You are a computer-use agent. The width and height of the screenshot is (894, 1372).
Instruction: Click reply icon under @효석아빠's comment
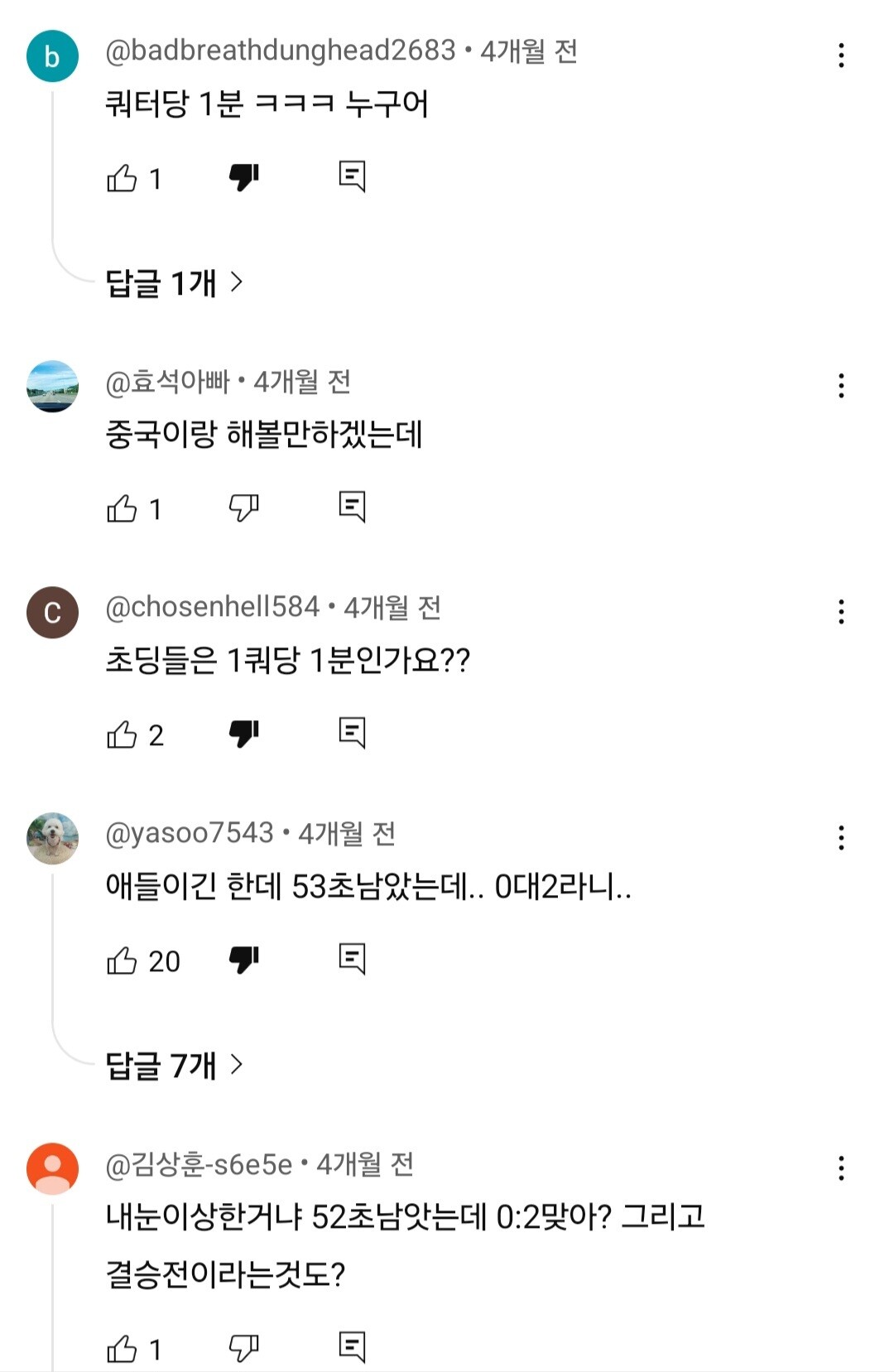(x=352, y=506)
